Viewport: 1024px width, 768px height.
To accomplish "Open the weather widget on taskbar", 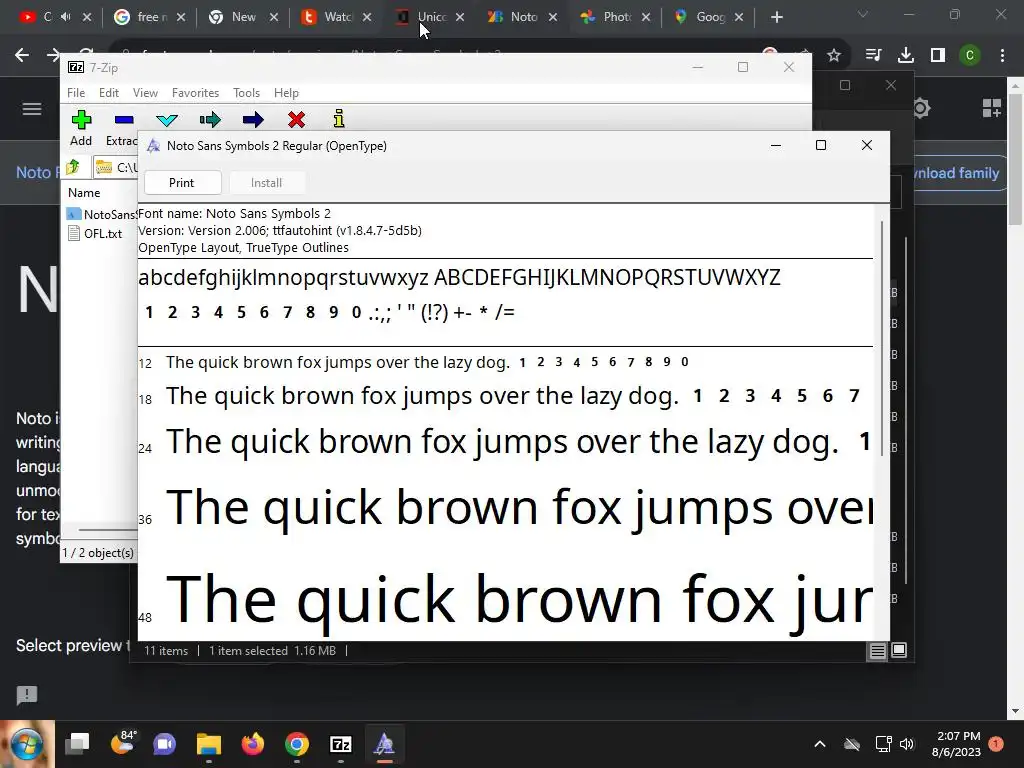I will coord(122,743).
